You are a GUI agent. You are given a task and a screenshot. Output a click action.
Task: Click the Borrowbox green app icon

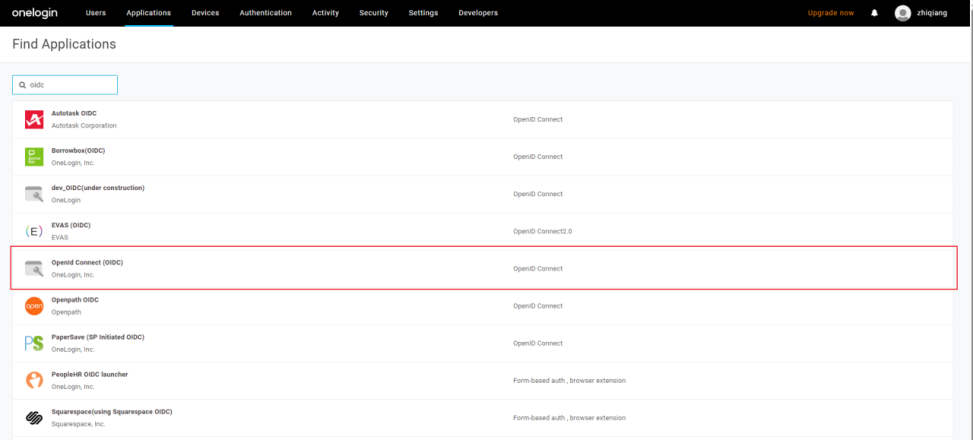tap(34, 157)
